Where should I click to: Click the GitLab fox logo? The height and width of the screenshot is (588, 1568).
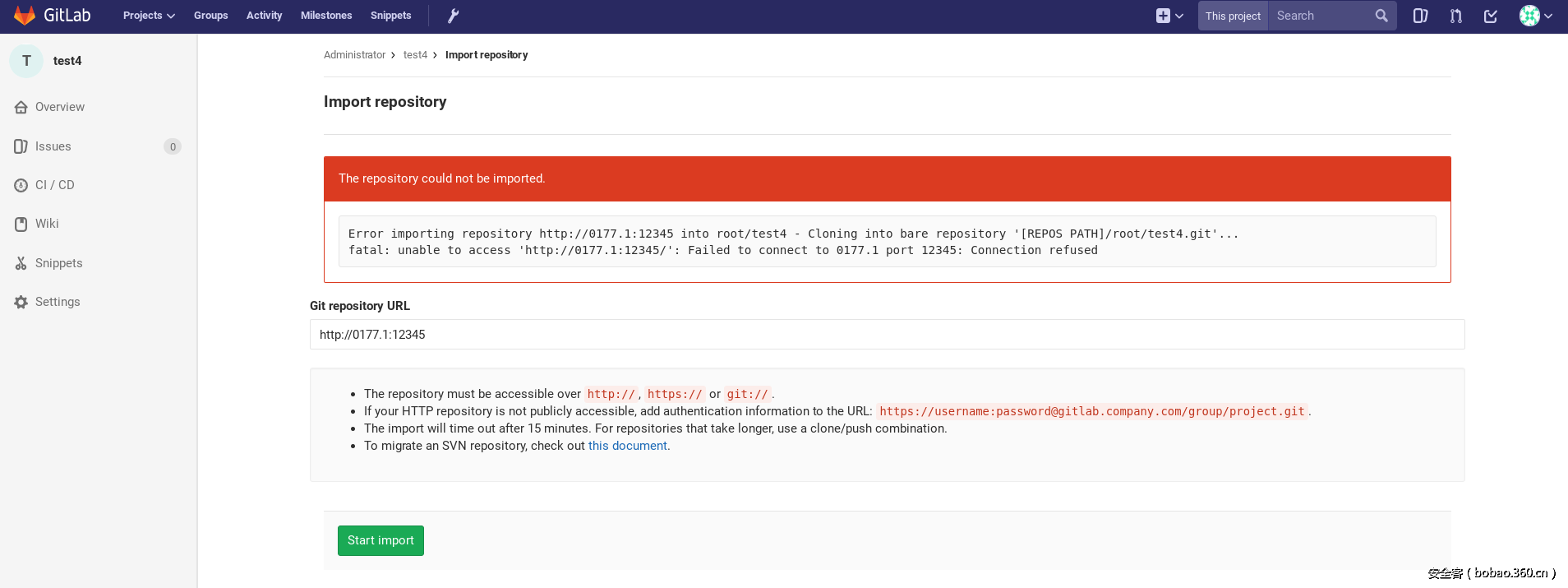[25, 16]
